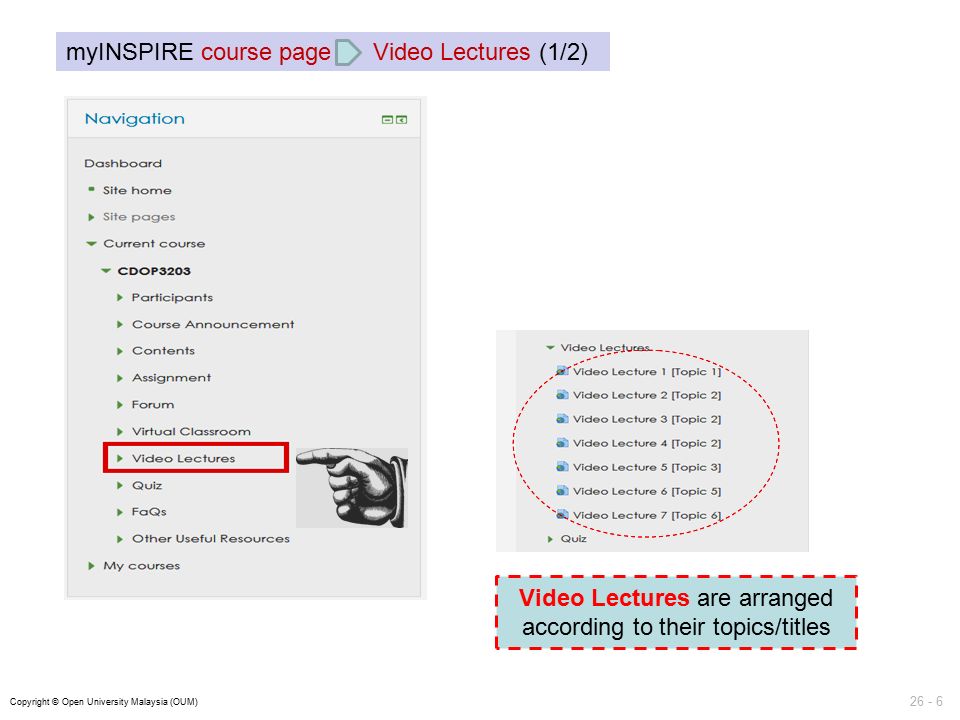Click the Video Lecture 5 resource icon

[562, 467]
